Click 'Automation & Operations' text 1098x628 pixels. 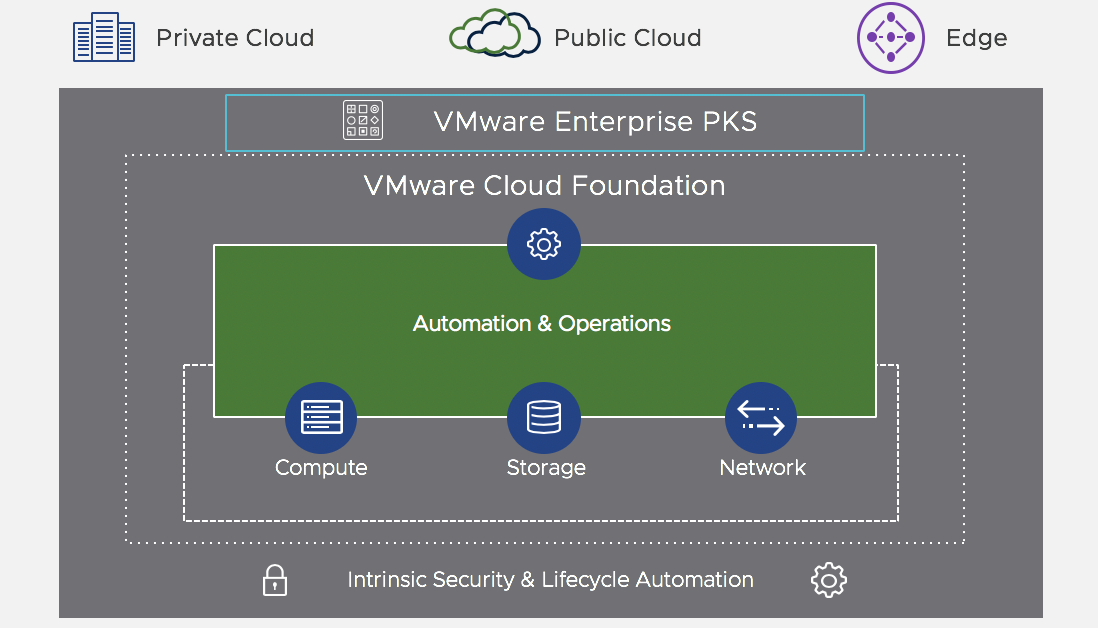pos(541,323)
